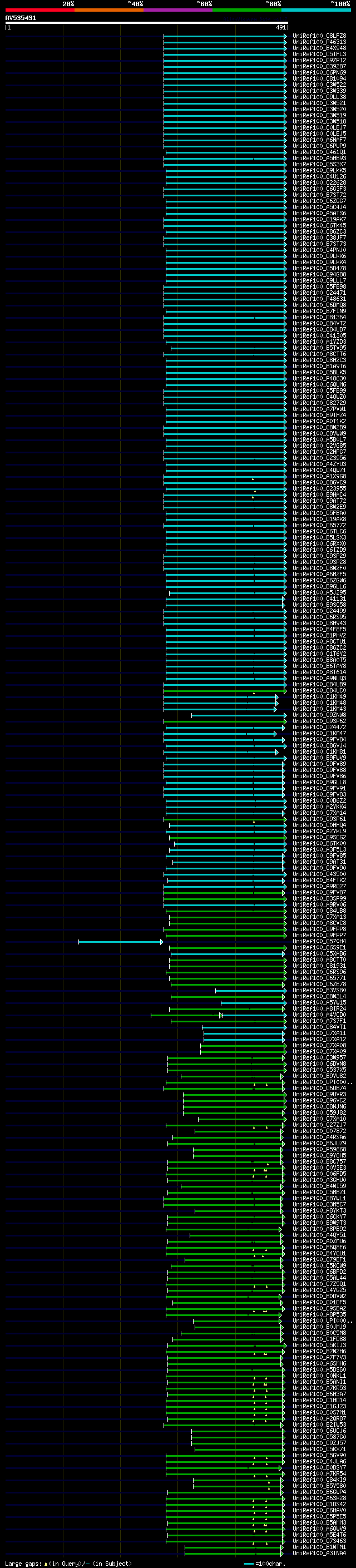
Task: Select the label UniRef100_C0LEJ7
Action: pos(319,128)
